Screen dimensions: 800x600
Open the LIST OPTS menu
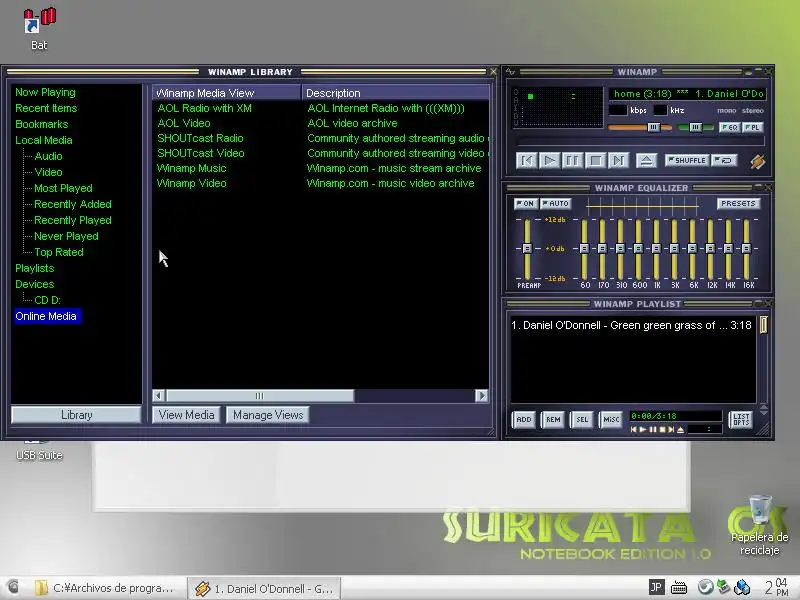pyautogui.click(x=741, y=420)
